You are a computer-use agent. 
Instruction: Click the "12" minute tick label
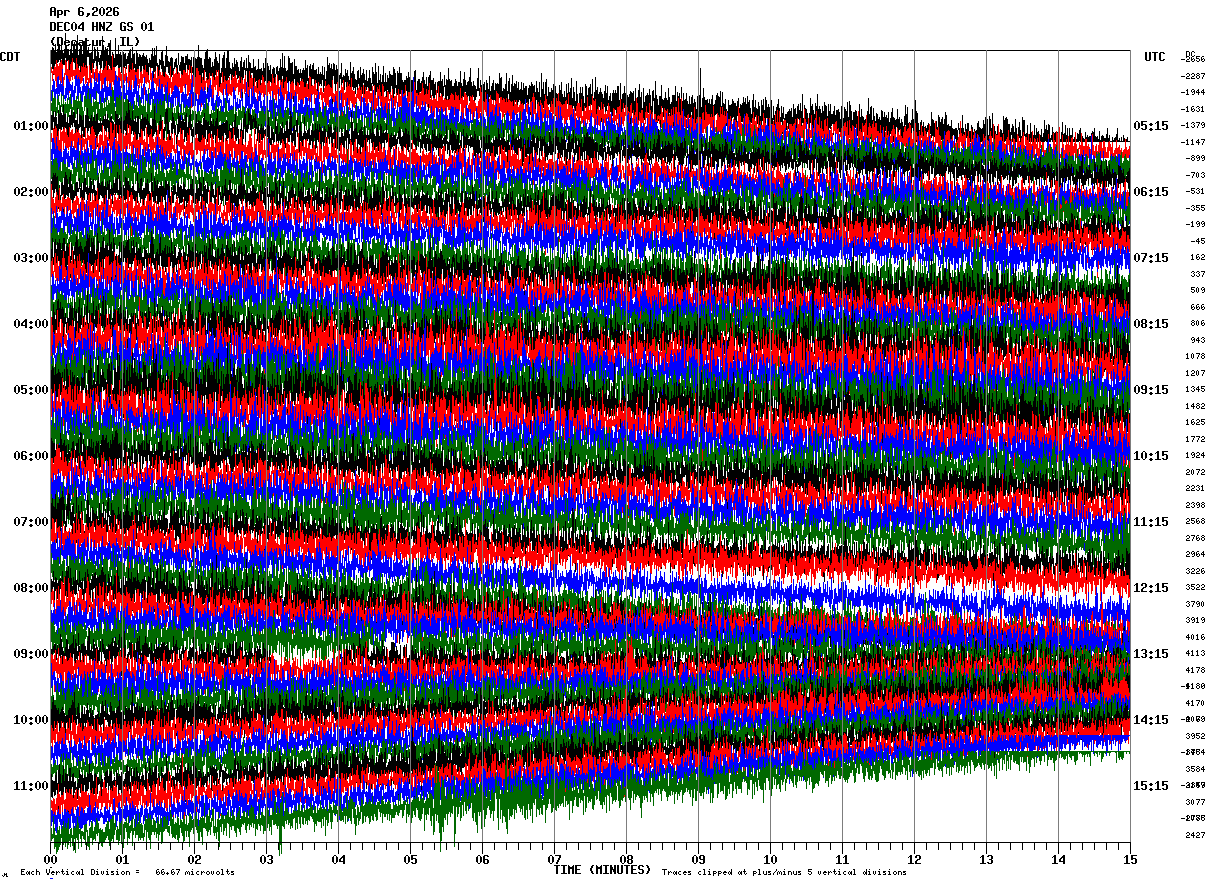tap(915, 859)
